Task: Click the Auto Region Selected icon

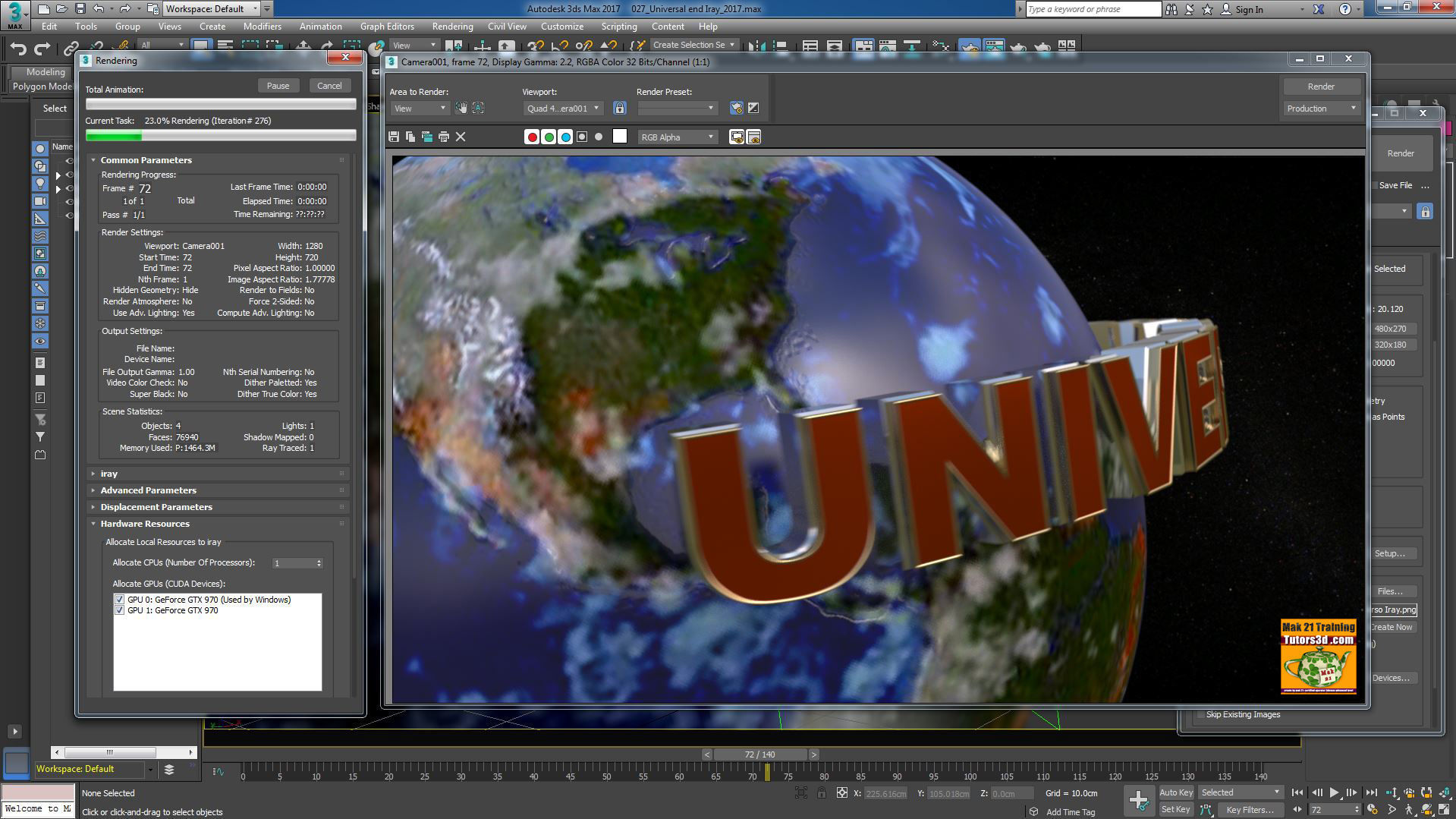Action: 478,108
